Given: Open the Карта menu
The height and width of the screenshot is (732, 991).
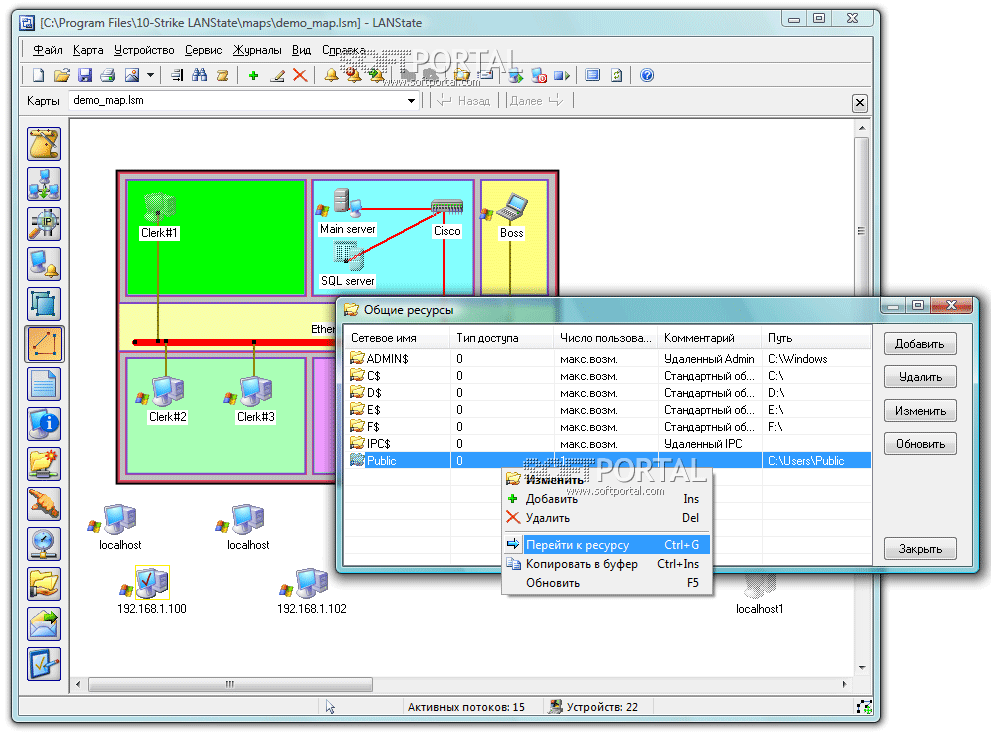Looking at the screenshot, I should [x=88, y=50].
